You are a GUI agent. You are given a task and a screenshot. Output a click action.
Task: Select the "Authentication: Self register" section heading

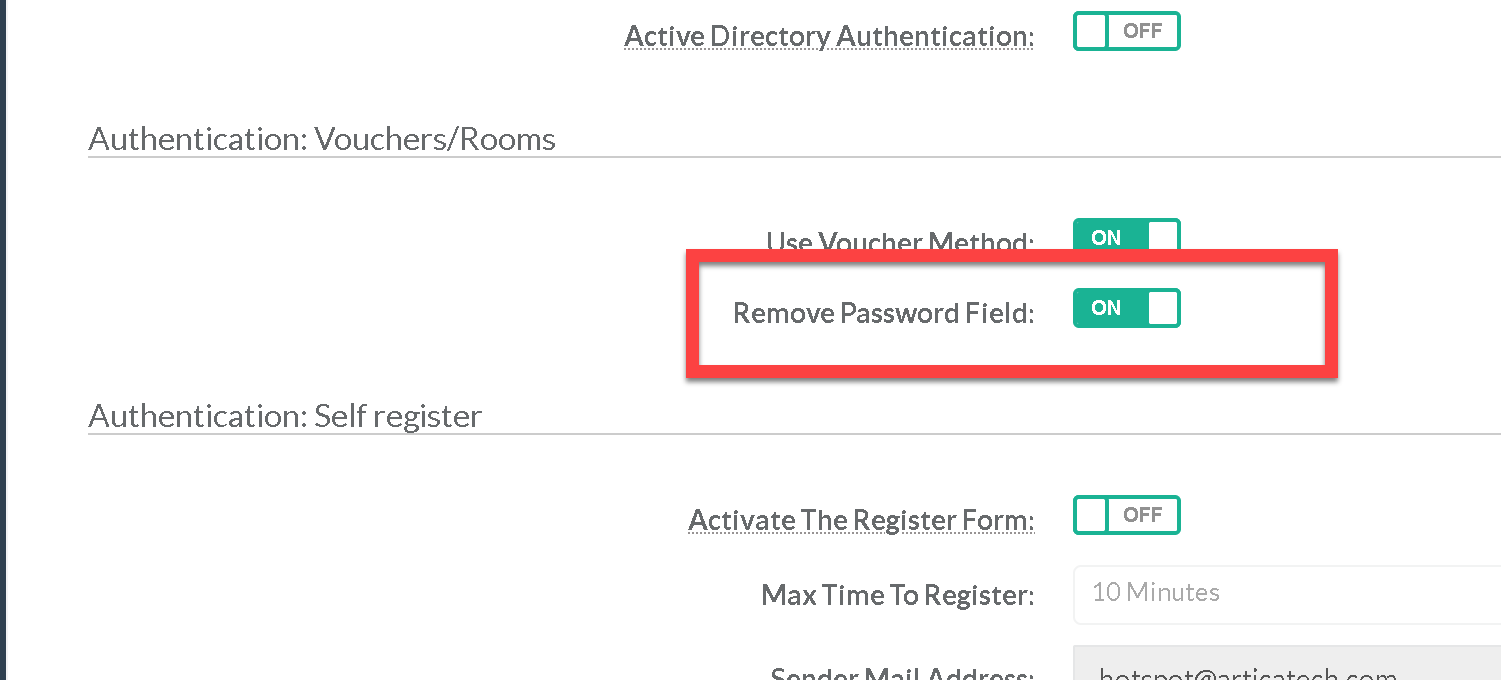click(285, 416)
